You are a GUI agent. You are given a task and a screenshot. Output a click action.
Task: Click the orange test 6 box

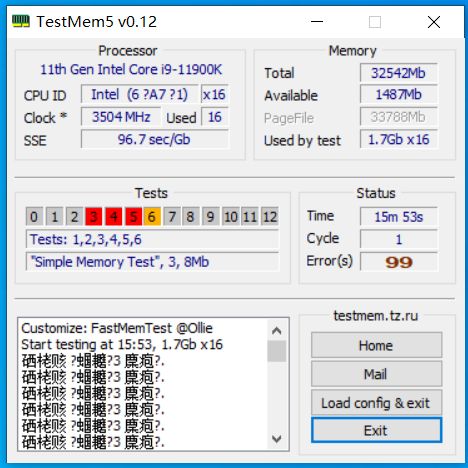point(152,217)
